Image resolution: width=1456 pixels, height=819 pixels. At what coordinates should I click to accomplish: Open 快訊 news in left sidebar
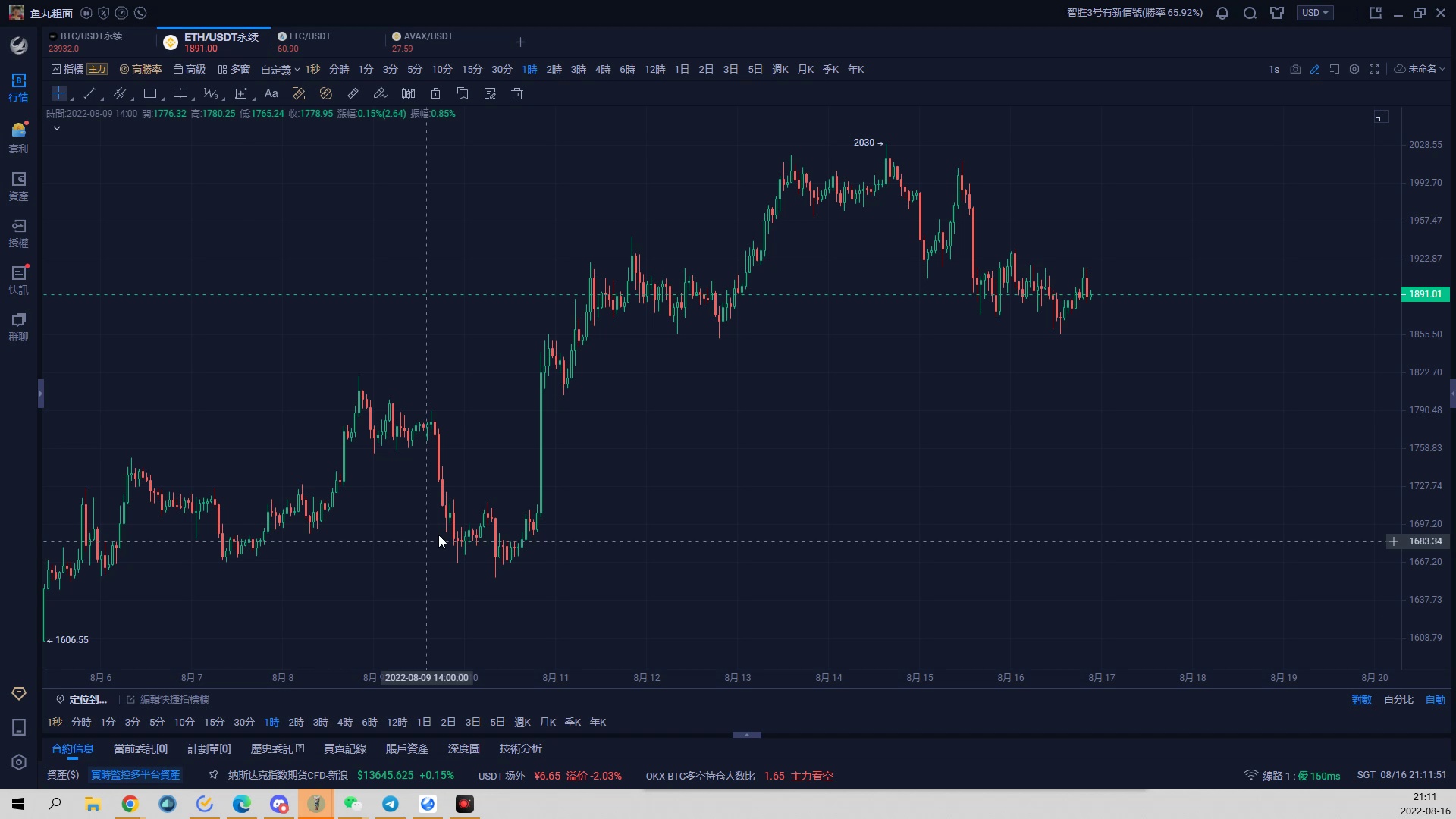pos(18,280)
